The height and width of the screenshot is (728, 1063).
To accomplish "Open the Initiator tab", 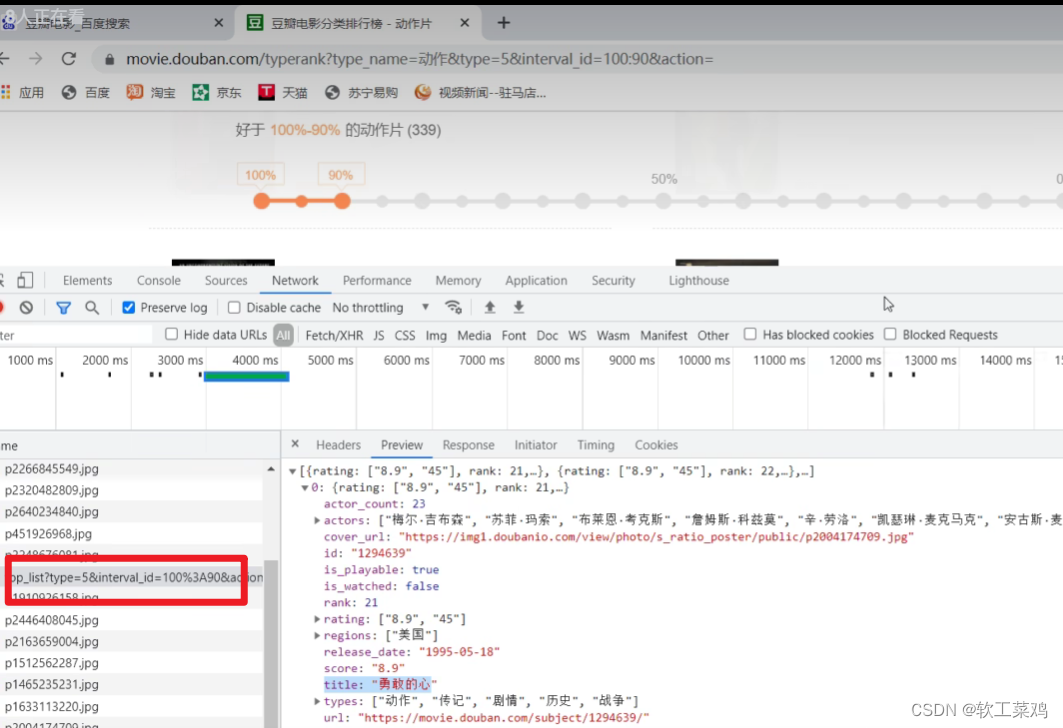I will tap(536, 445).
